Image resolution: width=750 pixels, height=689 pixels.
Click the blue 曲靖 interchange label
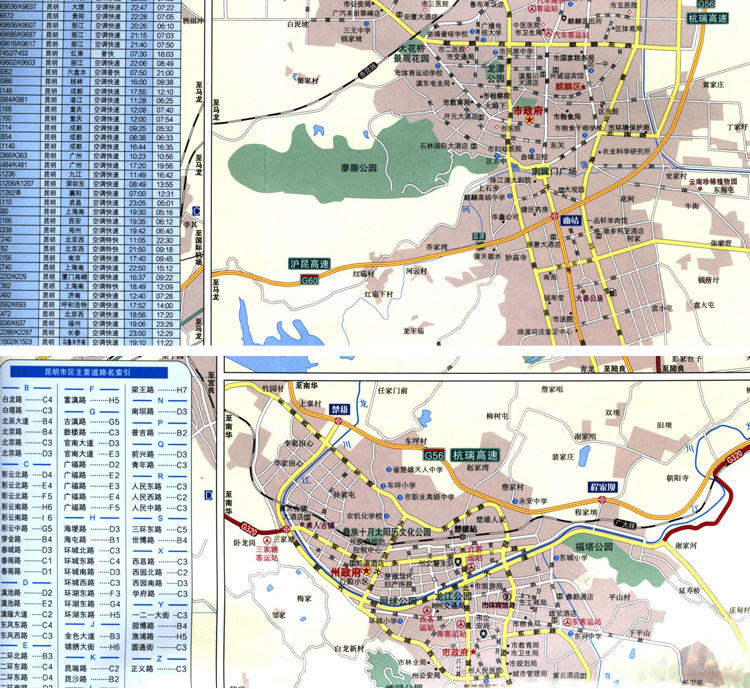(x=571, y=222)
